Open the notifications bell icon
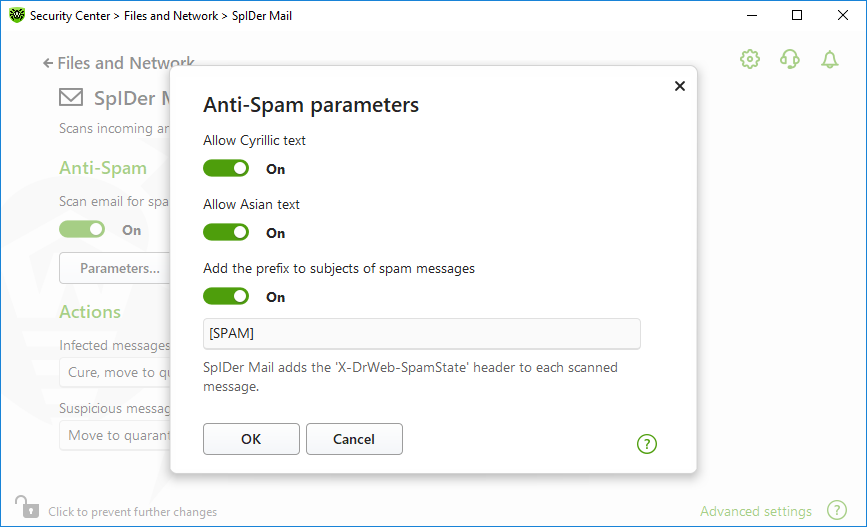867x527 pixels. (x=829, y=59)
